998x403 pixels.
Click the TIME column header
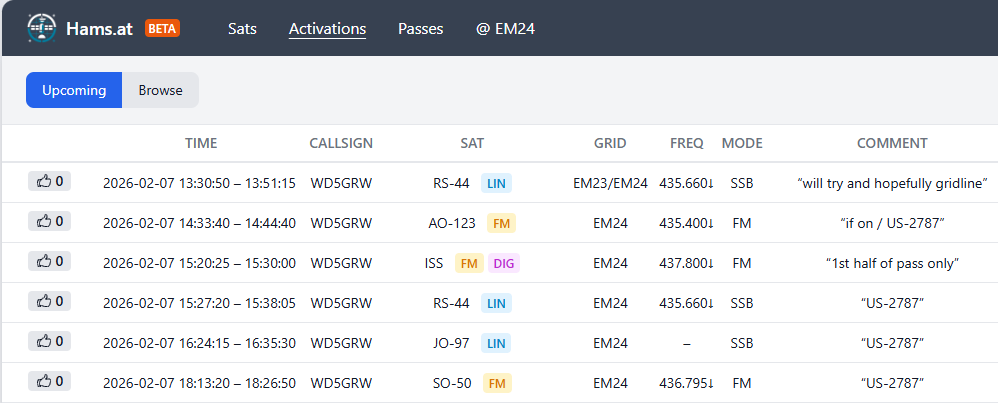[201, 143]
